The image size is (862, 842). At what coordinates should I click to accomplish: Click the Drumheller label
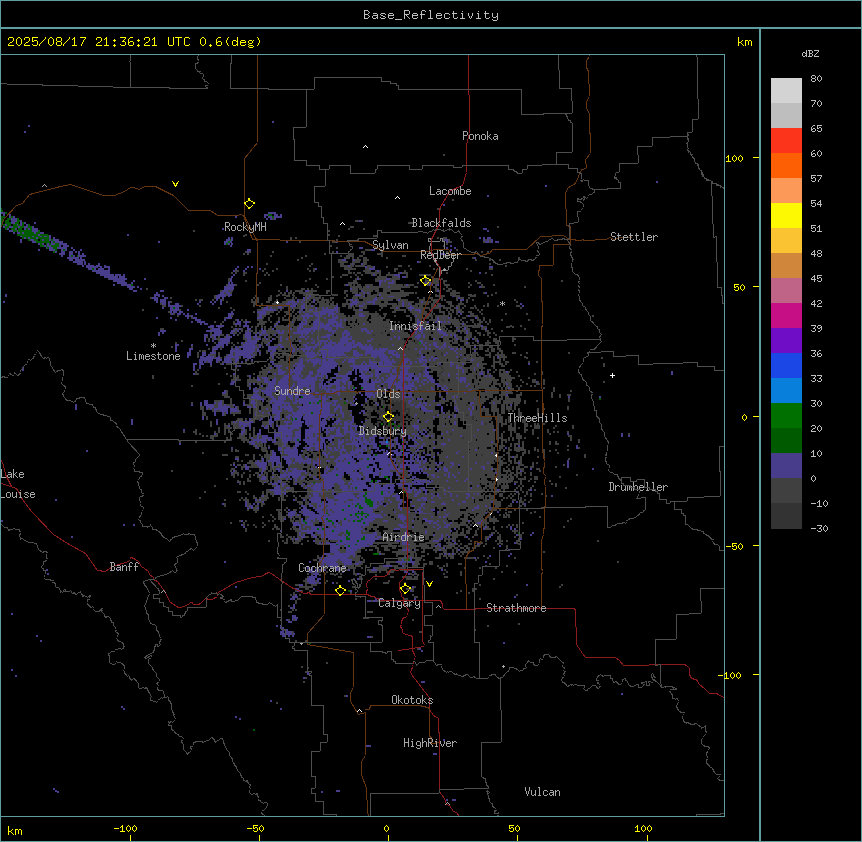click(x=638, y=487)
